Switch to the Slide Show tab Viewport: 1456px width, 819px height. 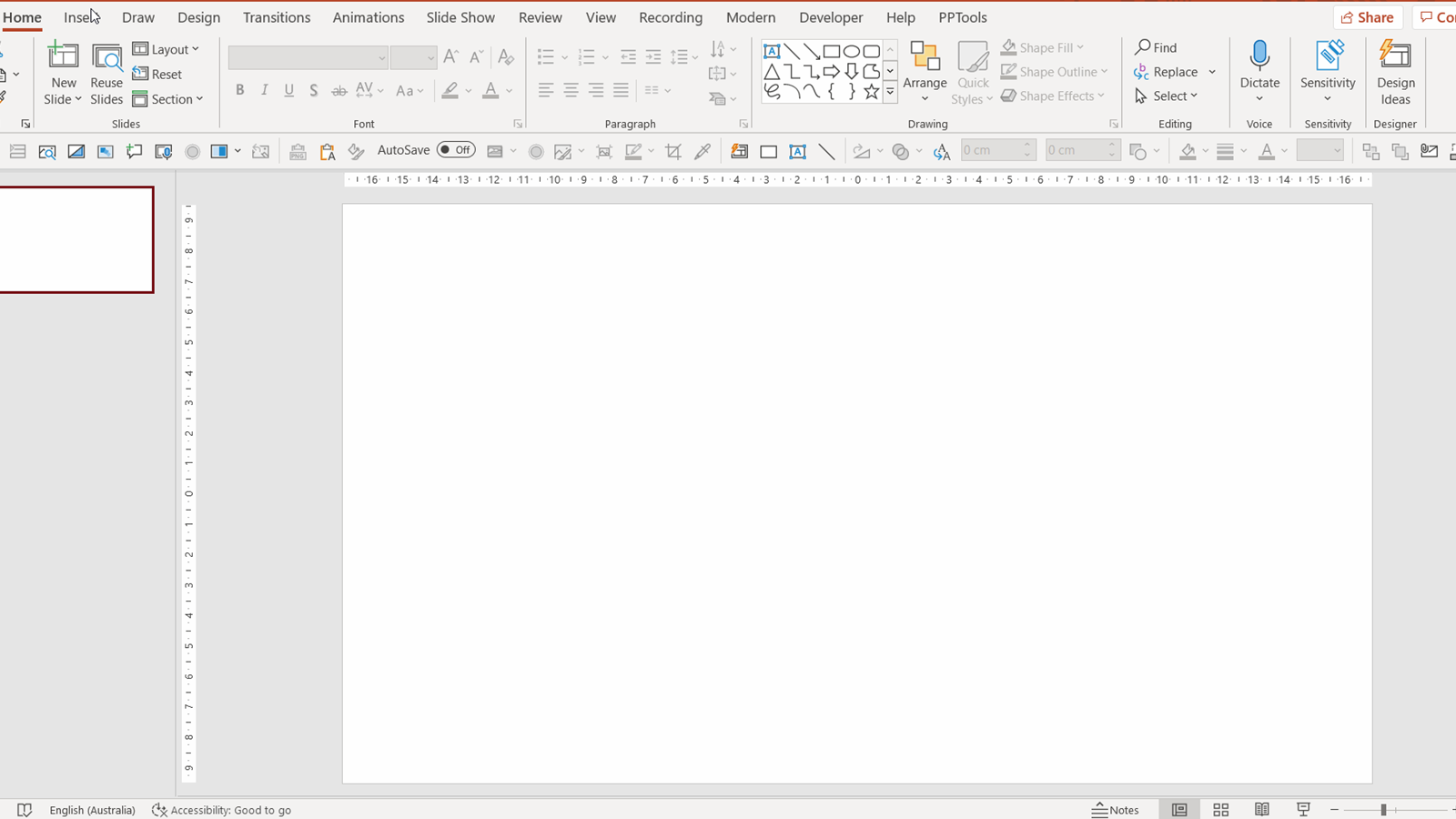coord(460,17)
